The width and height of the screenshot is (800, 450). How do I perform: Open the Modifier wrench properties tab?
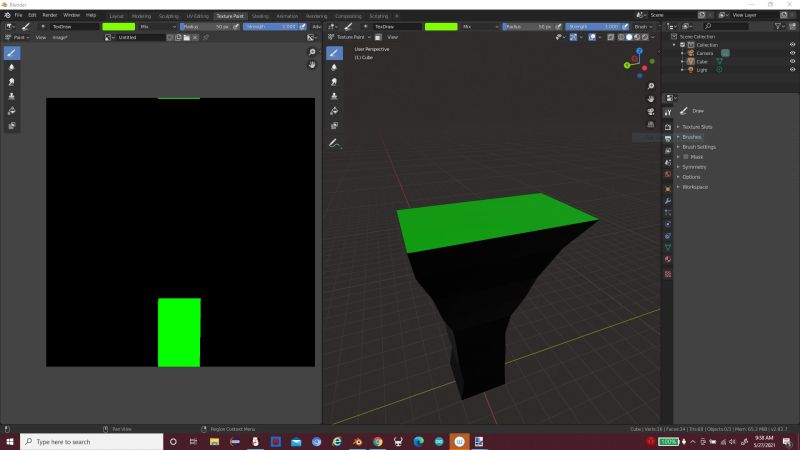pos(667,201)
